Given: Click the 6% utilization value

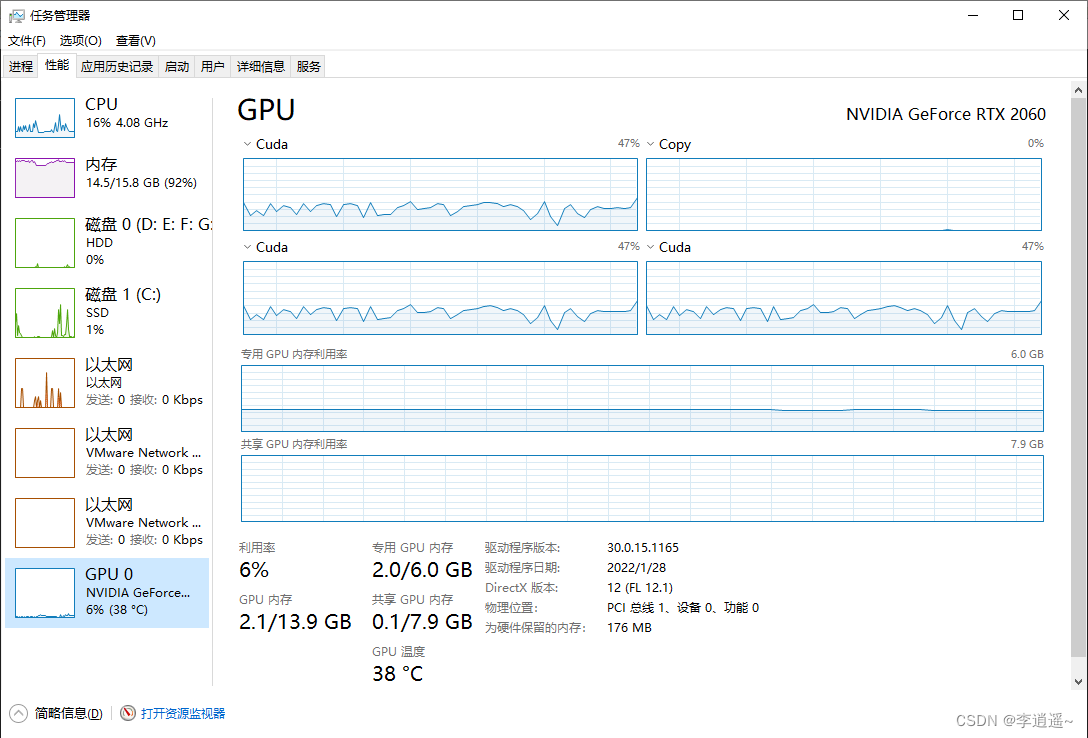Looking at the screenshot, I should coord(253,569).
